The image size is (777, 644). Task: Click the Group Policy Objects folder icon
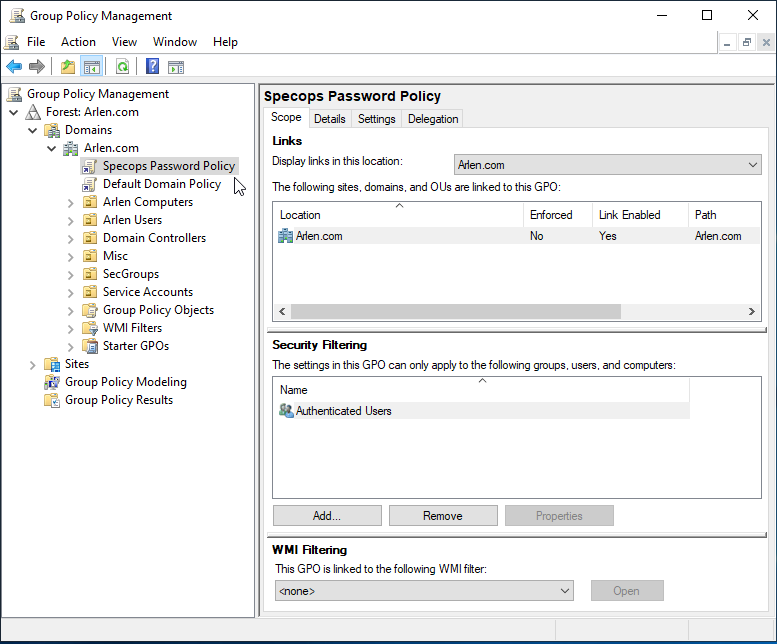point(90,310)
